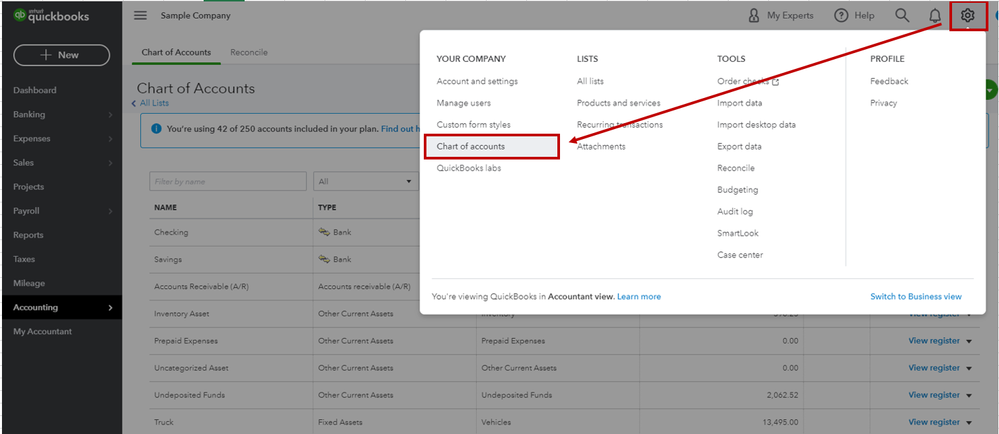Open Audit log under Tools
The image size is (999, 434).
coord(735,212)
